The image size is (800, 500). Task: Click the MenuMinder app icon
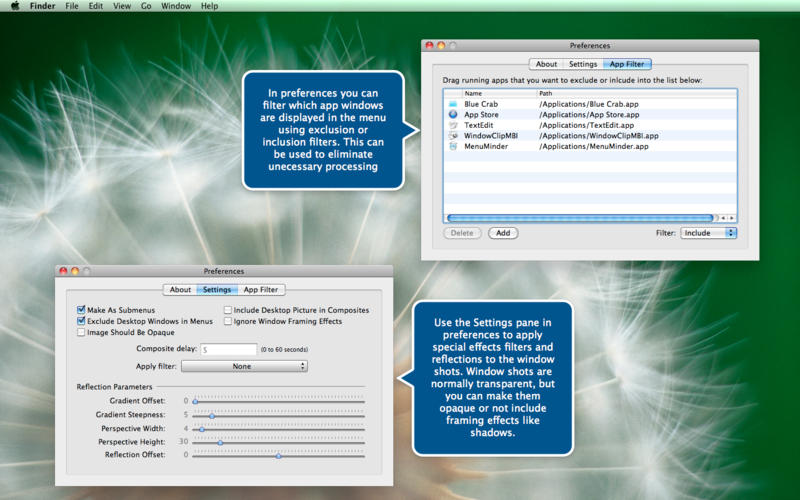pos(453,146)
